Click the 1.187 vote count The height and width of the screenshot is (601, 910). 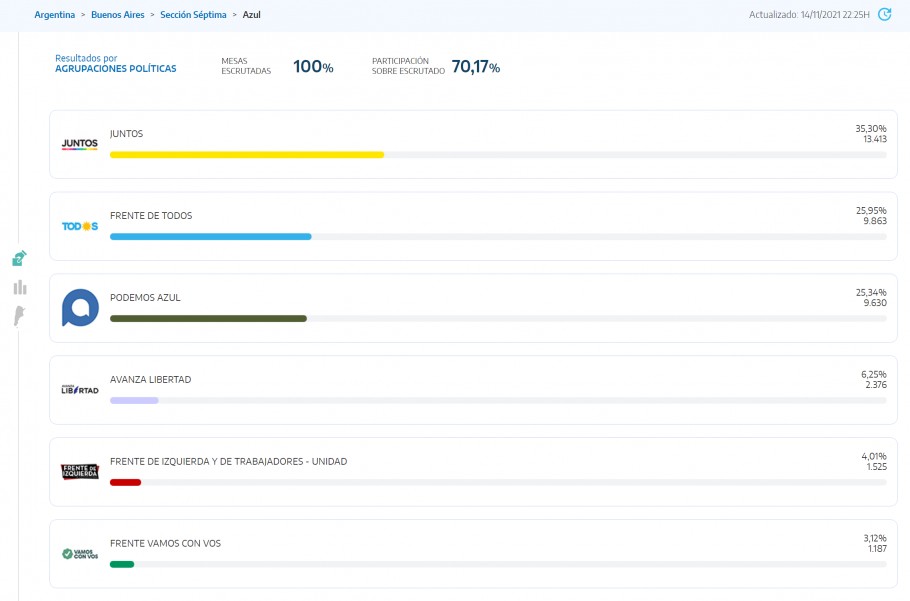point(878,549)
